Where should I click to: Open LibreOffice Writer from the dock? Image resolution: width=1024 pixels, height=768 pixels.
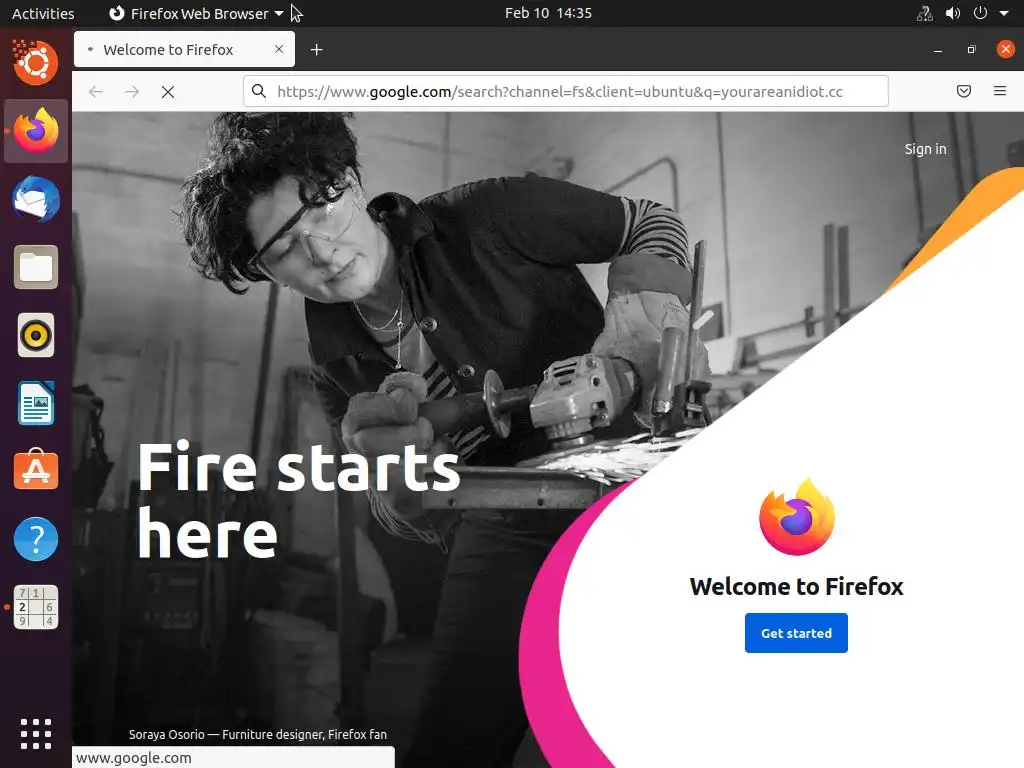(36, 403)
